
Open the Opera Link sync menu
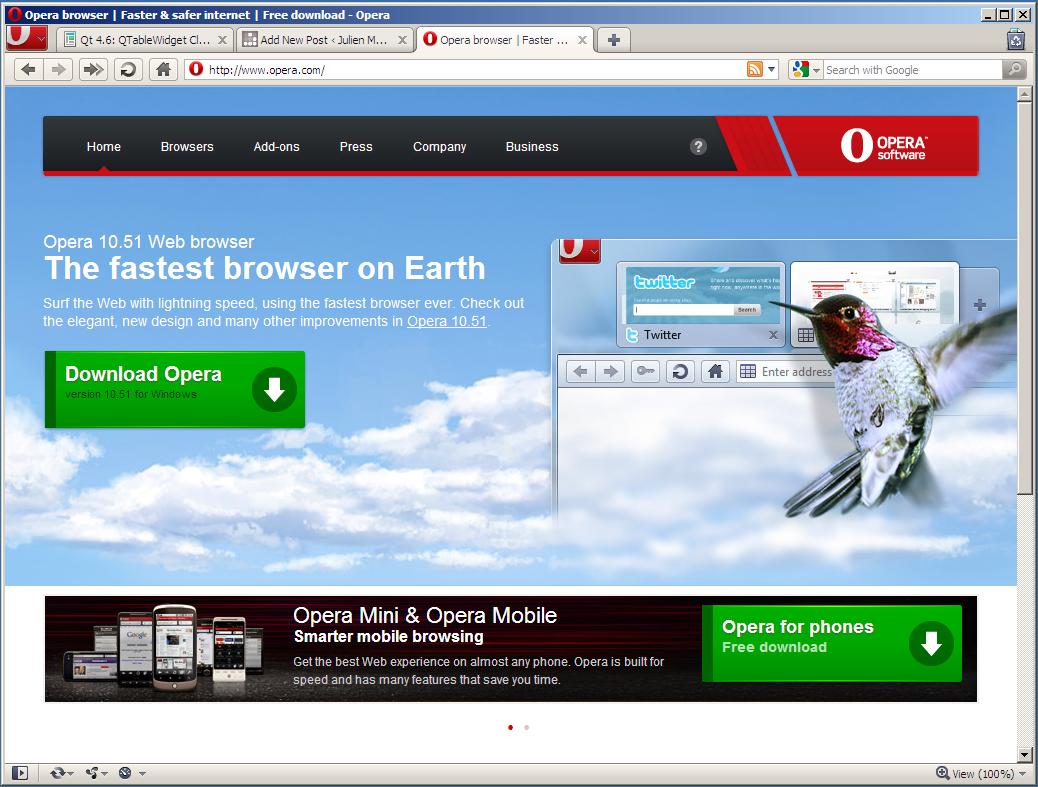point(62,773)
